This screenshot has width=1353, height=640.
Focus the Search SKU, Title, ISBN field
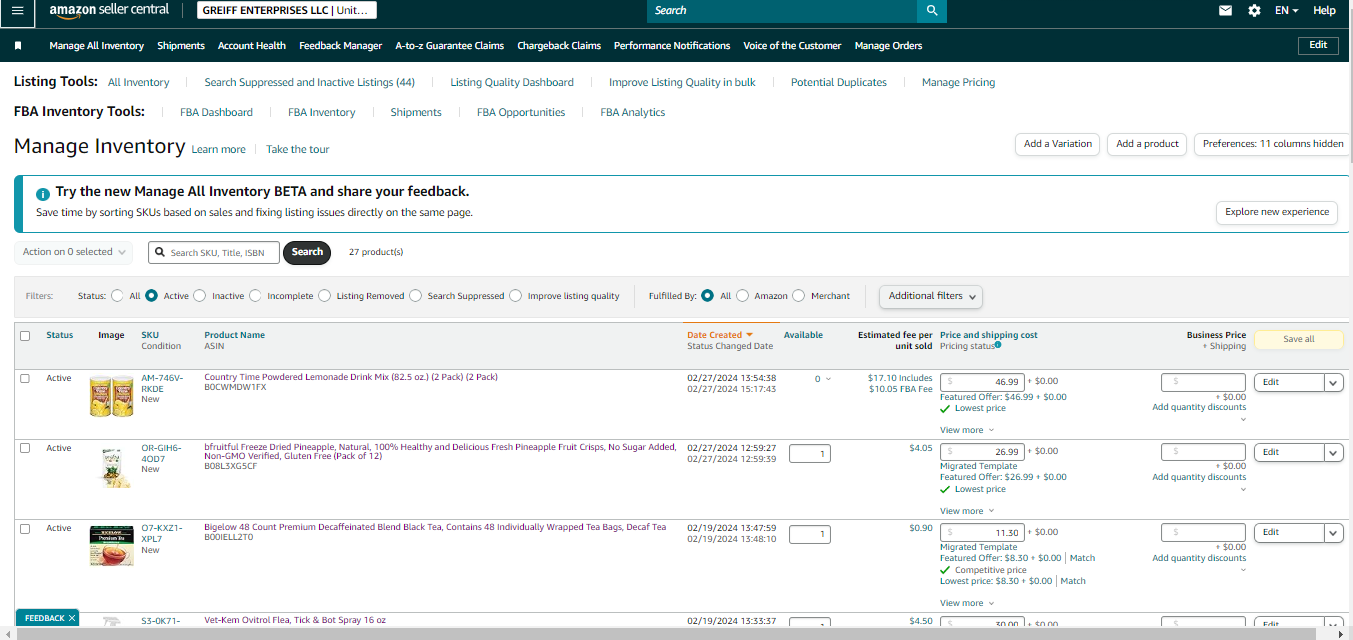pos(214,252)
